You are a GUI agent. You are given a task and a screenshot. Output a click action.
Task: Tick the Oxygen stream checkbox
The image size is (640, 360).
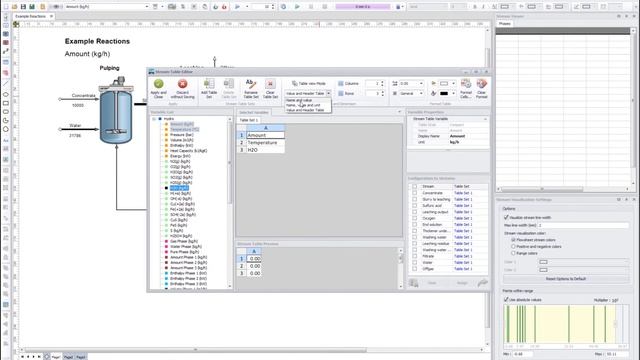point(415,218)
